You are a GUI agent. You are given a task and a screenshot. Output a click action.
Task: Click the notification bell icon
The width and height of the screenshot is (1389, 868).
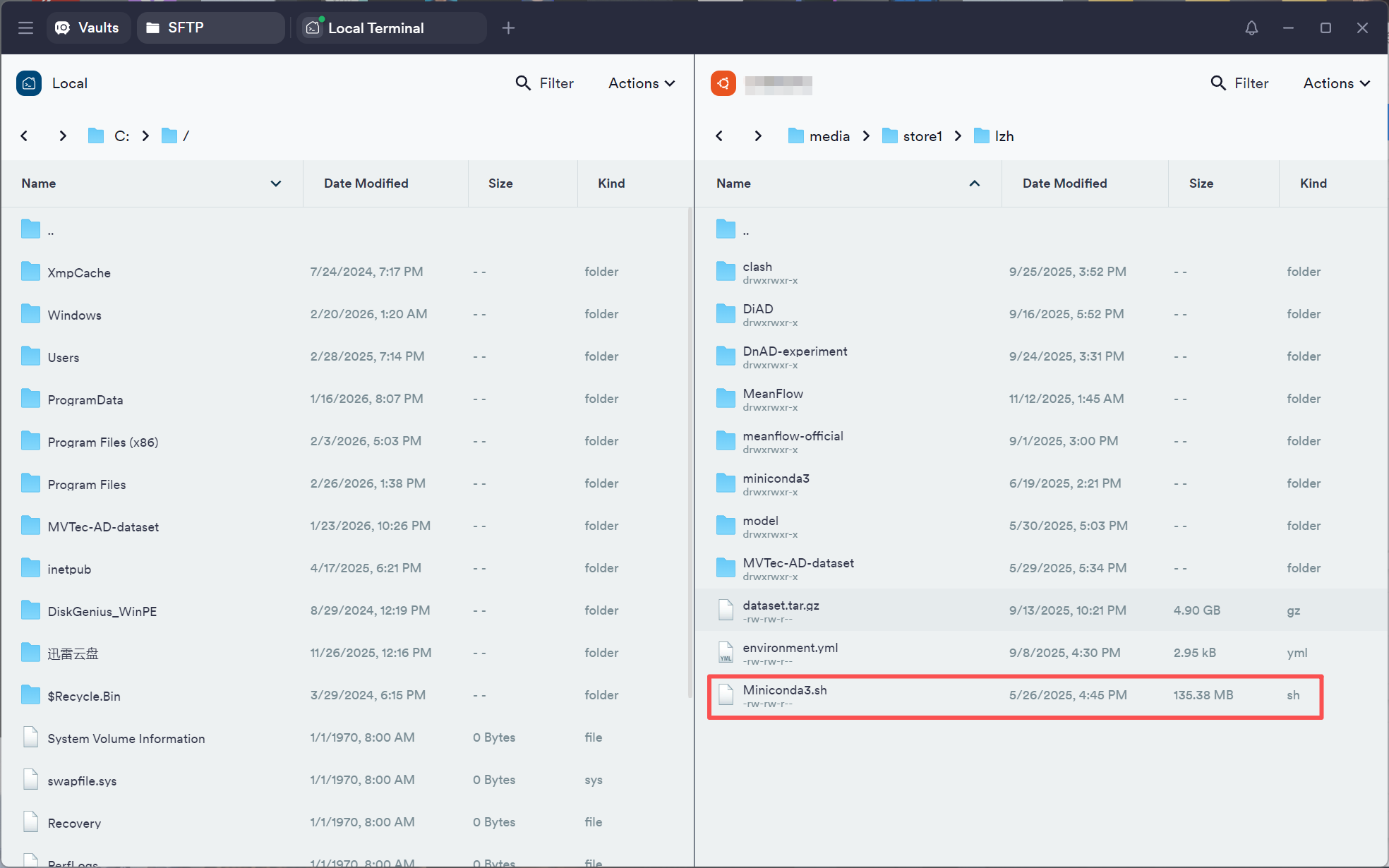pos(1251,28)
